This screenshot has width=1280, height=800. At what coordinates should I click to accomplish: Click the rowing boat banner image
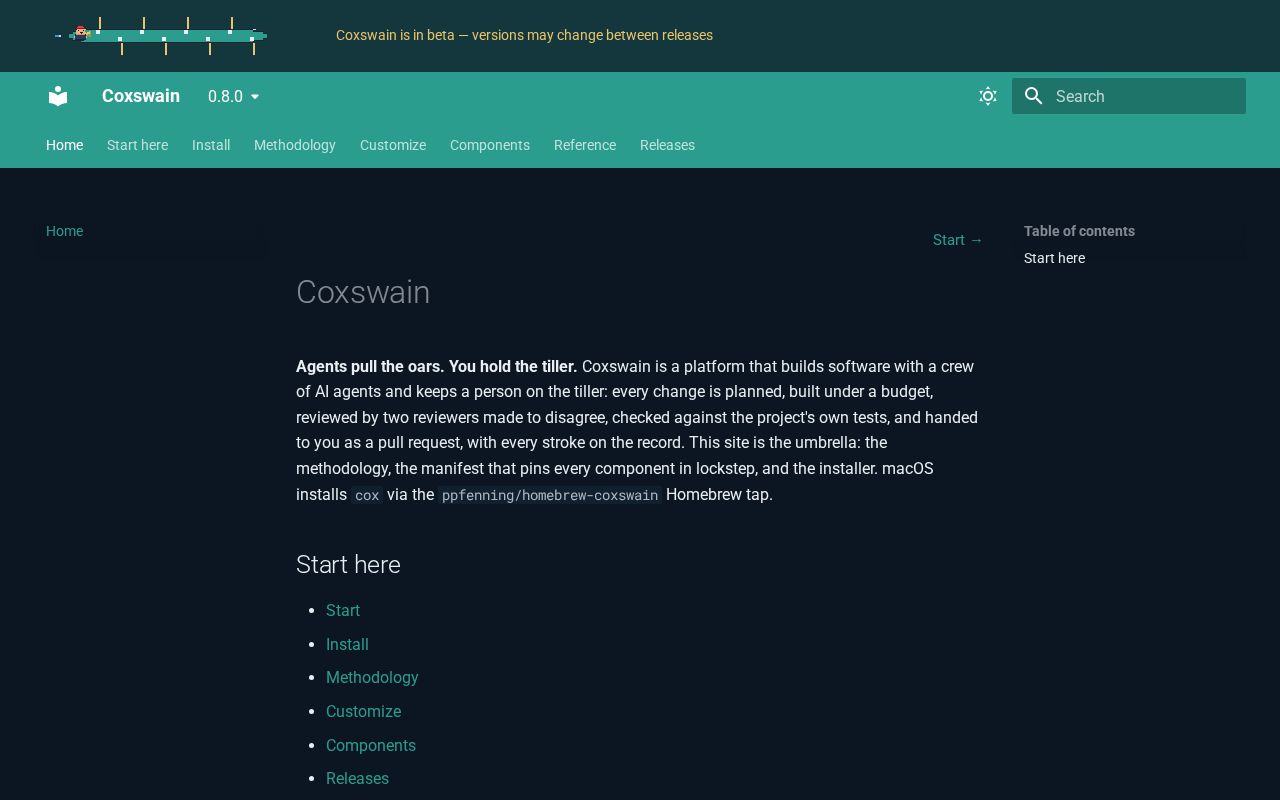(x=160, y=36)
